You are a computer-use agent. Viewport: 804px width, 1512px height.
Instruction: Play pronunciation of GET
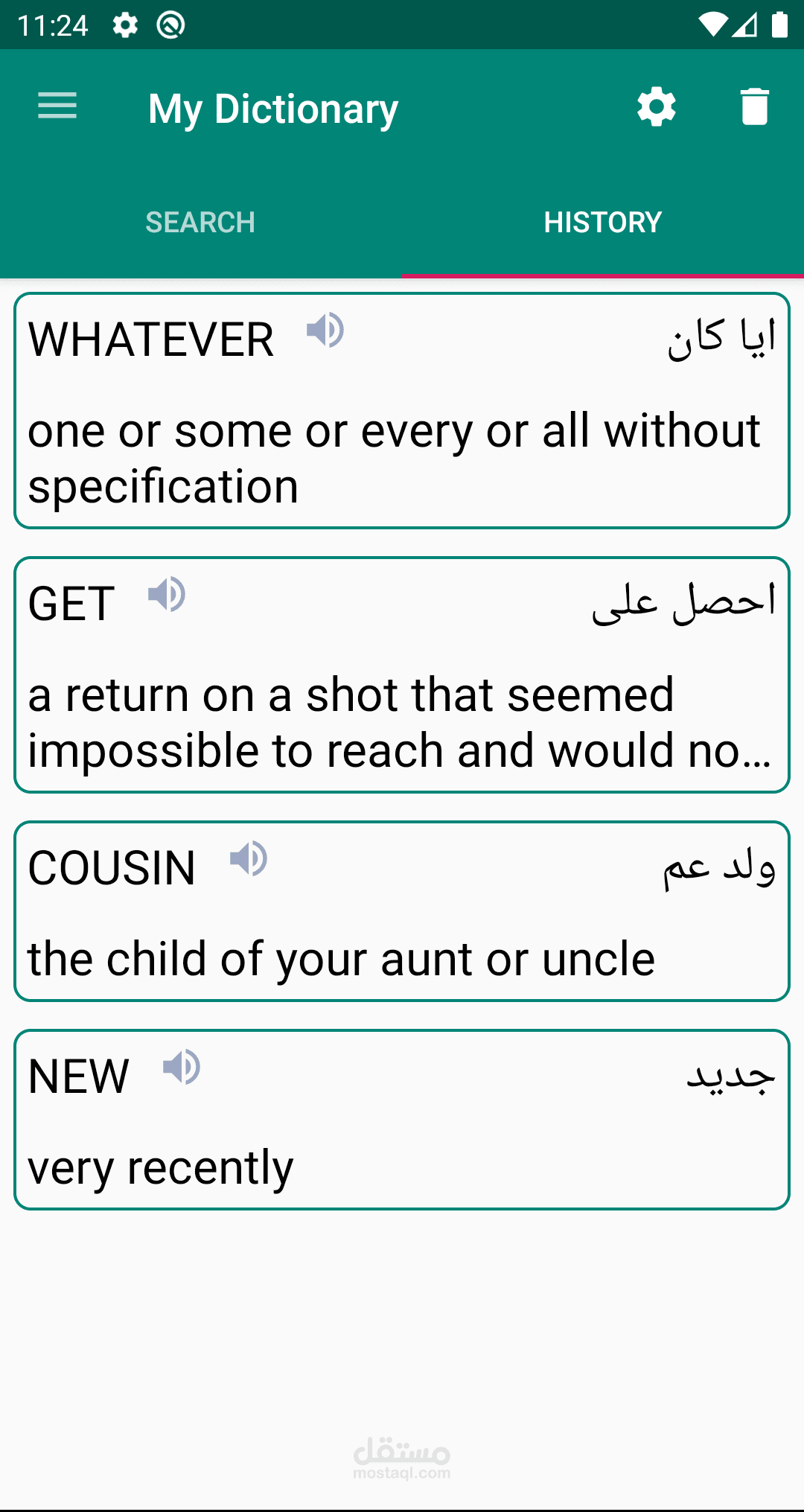coord(167,594)
